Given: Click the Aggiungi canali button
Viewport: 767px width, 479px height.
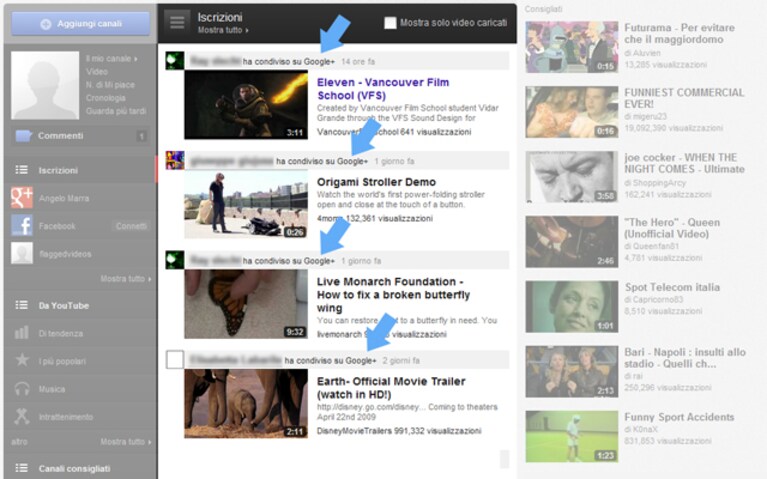Looking at the screenshot, I should (x=81, y=23).
